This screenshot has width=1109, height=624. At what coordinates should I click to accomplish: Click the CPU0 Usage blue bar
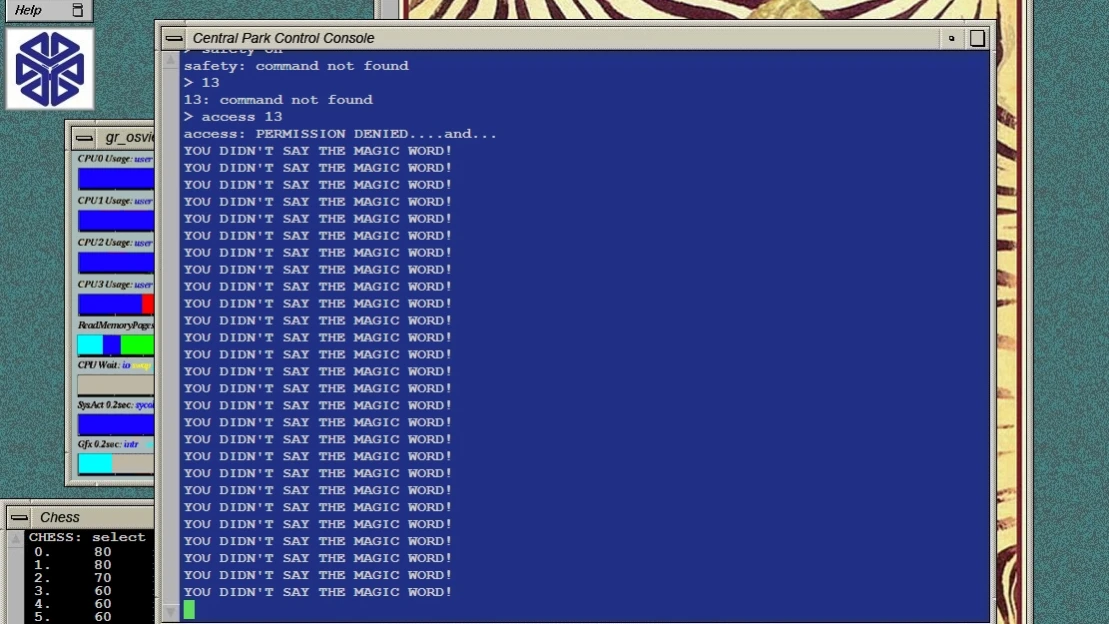point(116,178)
